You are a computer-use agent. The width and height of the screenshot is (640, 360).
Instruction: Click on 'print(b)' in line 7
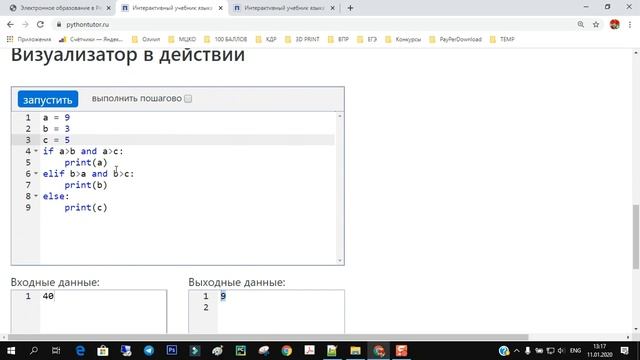coord(86,185)
